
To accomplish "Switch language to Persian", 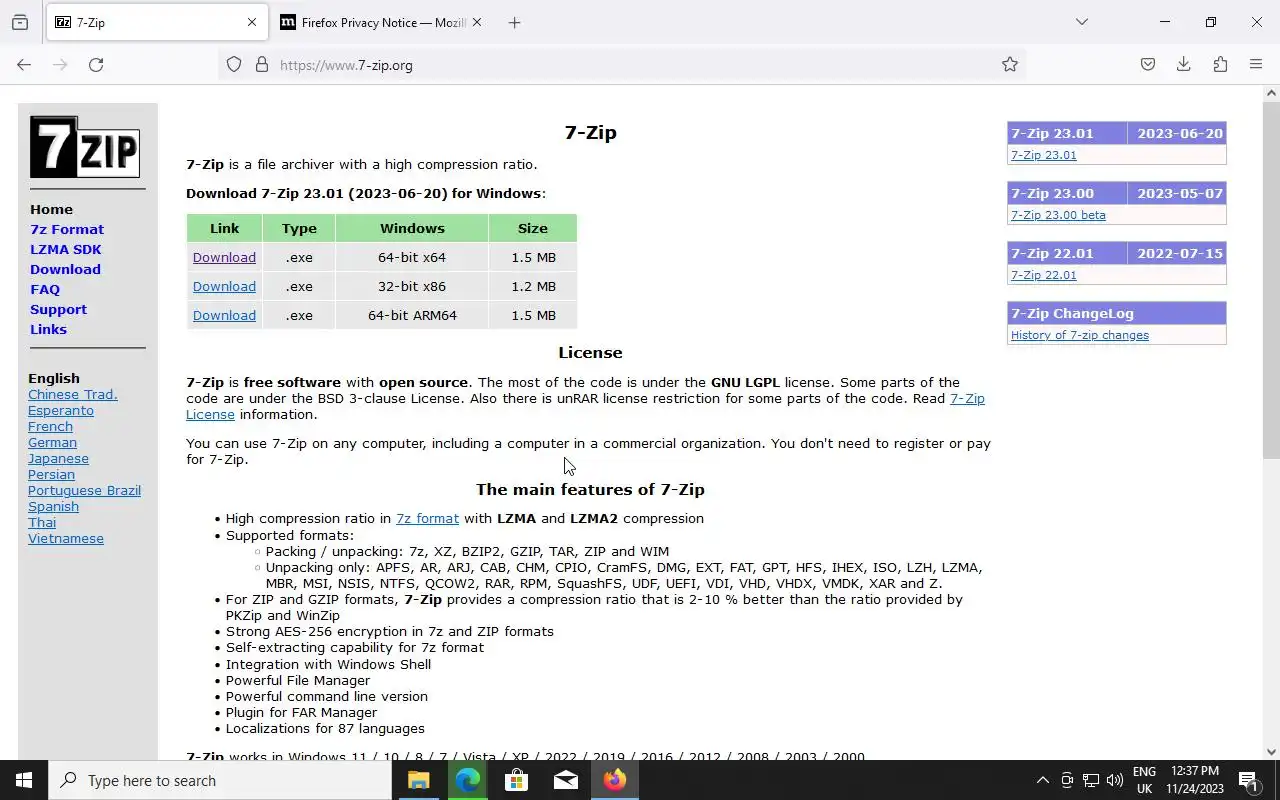I will pos(51,474).
